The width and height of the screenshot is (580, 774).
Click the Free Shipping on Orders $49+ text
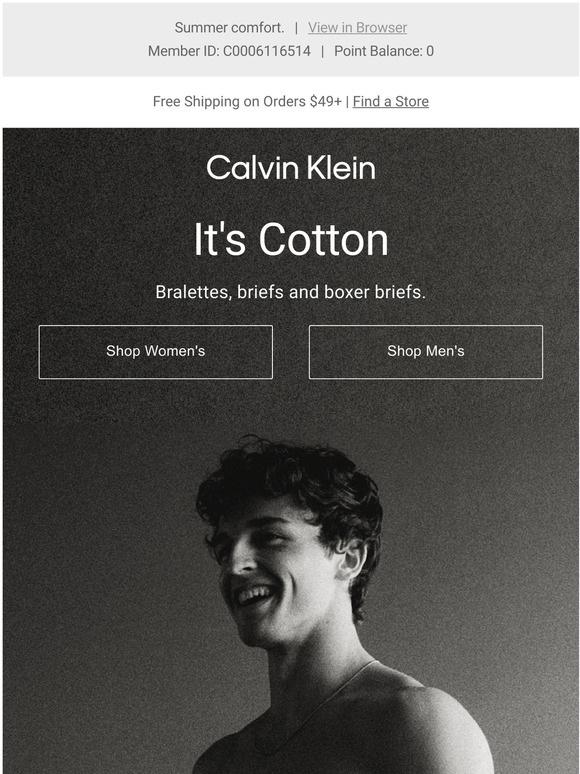point(247,101)
